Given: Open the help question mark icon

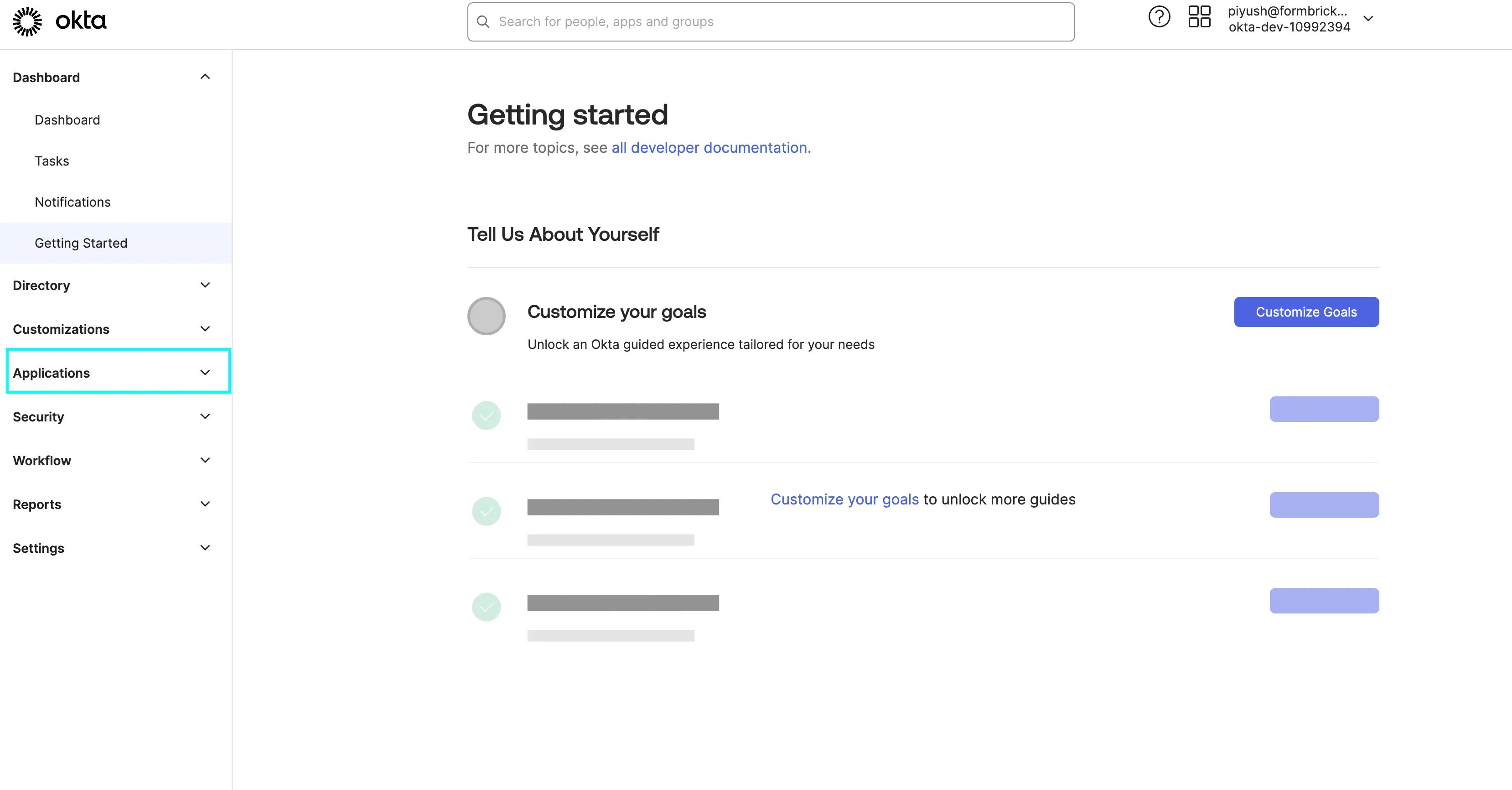Looking at the screenshot, I should click(1159, 17).
